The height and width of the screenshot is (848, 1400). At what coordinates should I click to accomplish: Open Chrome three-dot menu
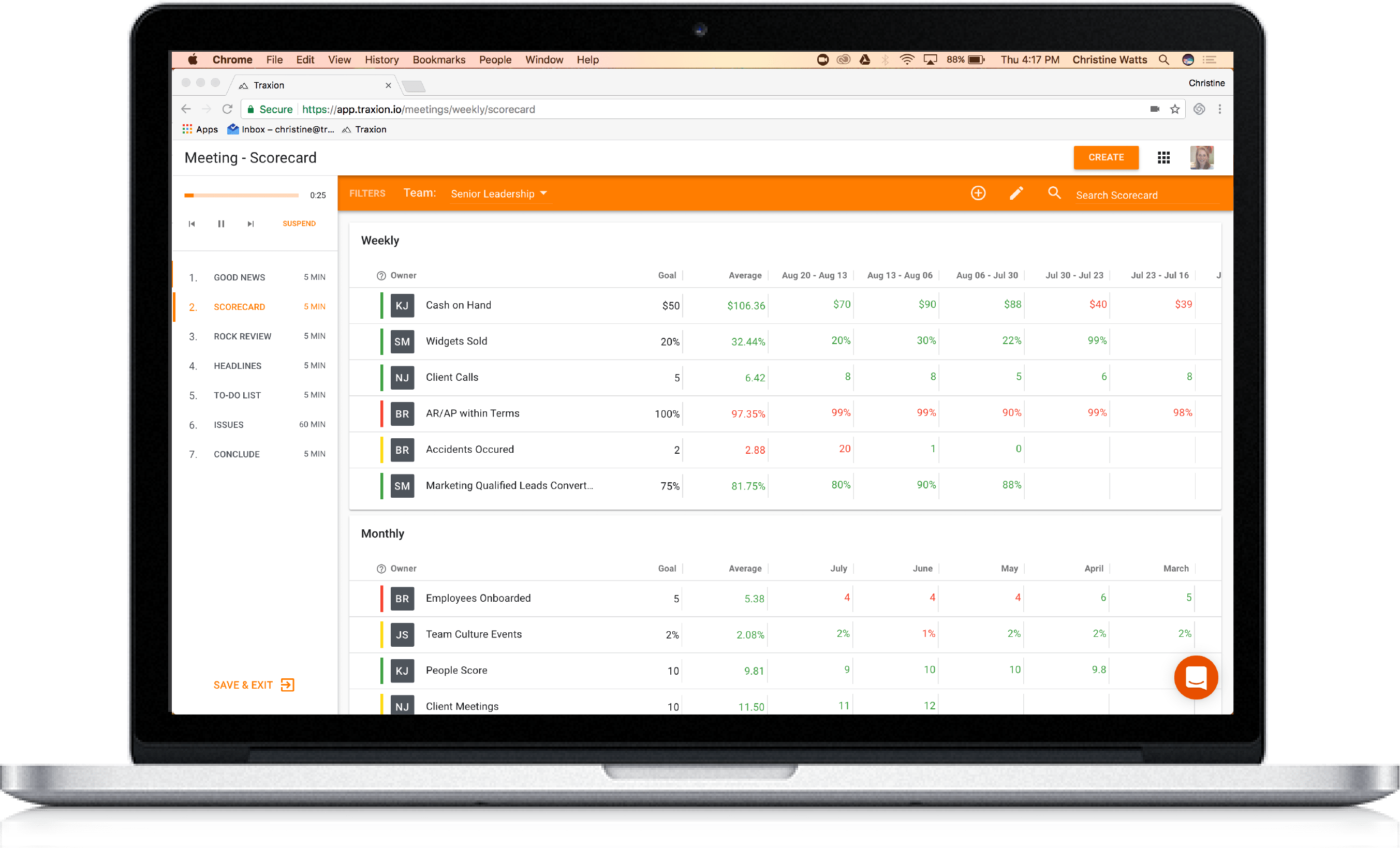[1219, 109]
